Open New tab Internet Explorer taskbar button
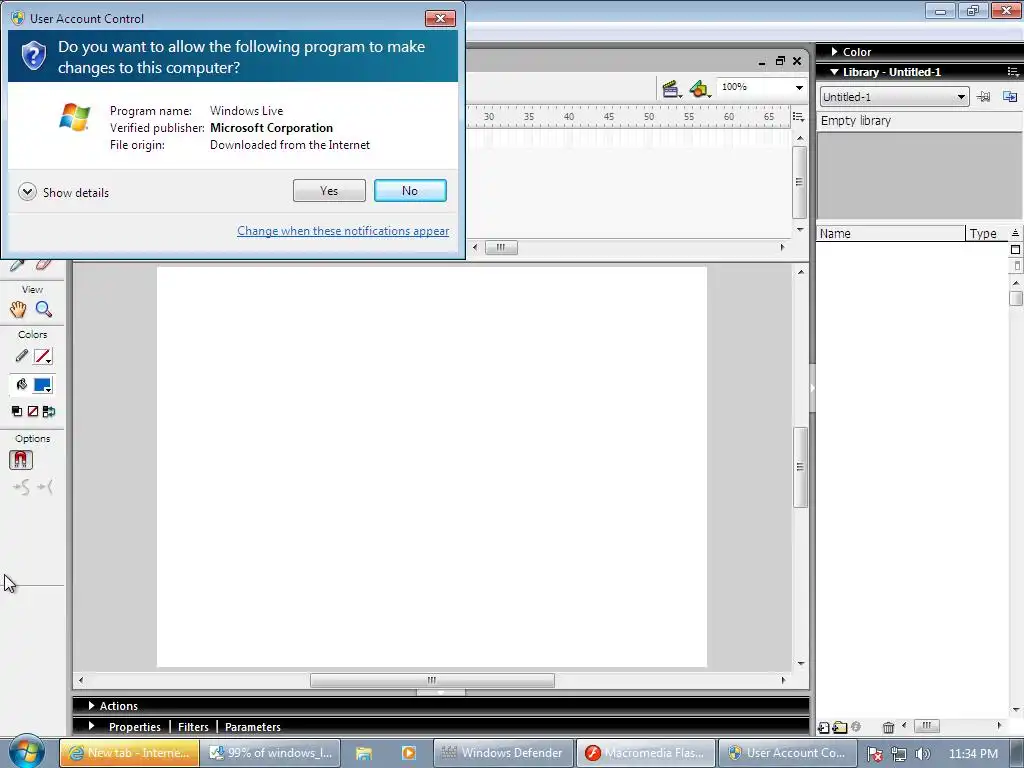This screenshot has height=768, width=1024. click(129, 753)
